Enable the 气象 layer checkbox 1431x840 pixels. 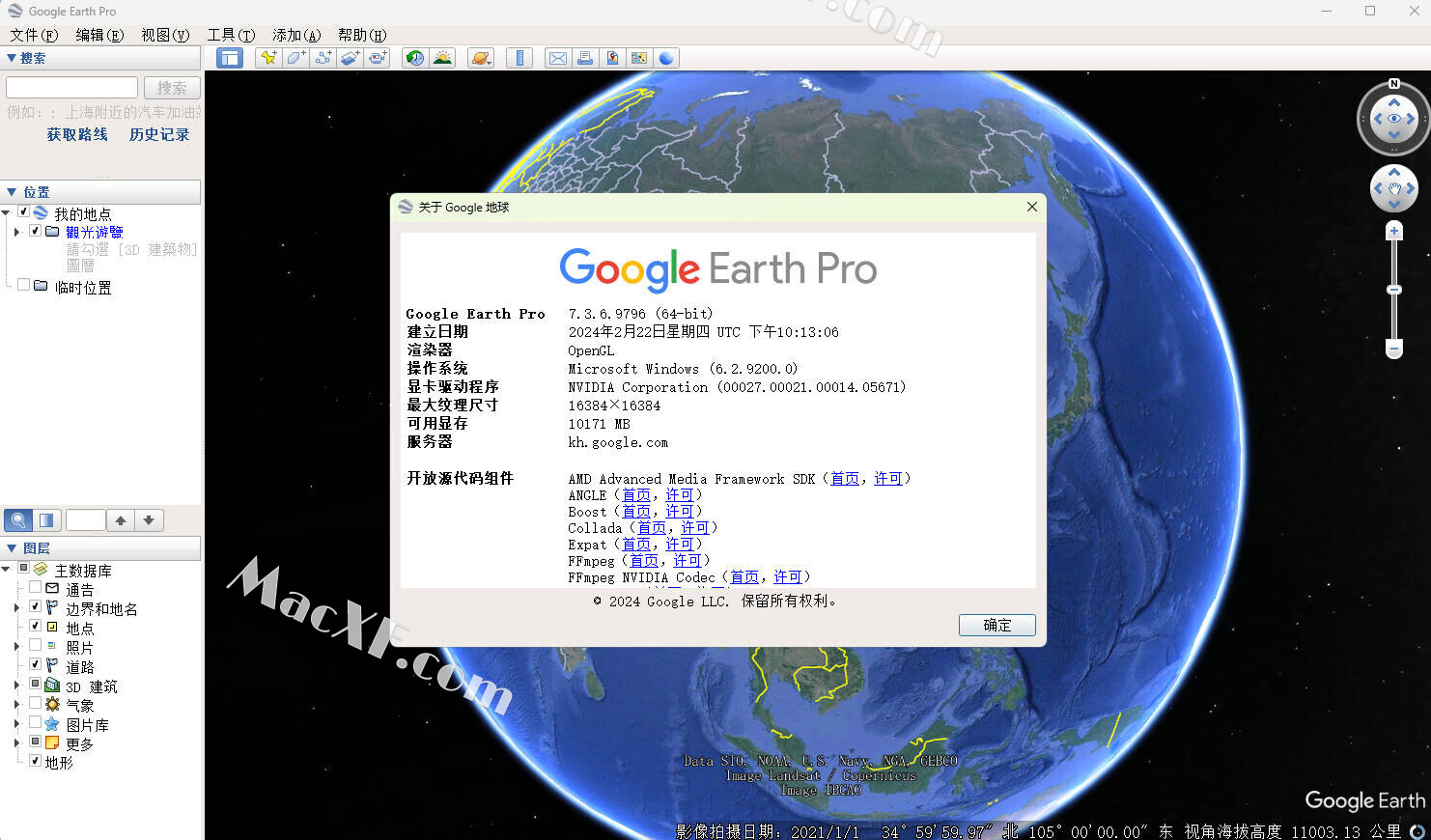36,703
